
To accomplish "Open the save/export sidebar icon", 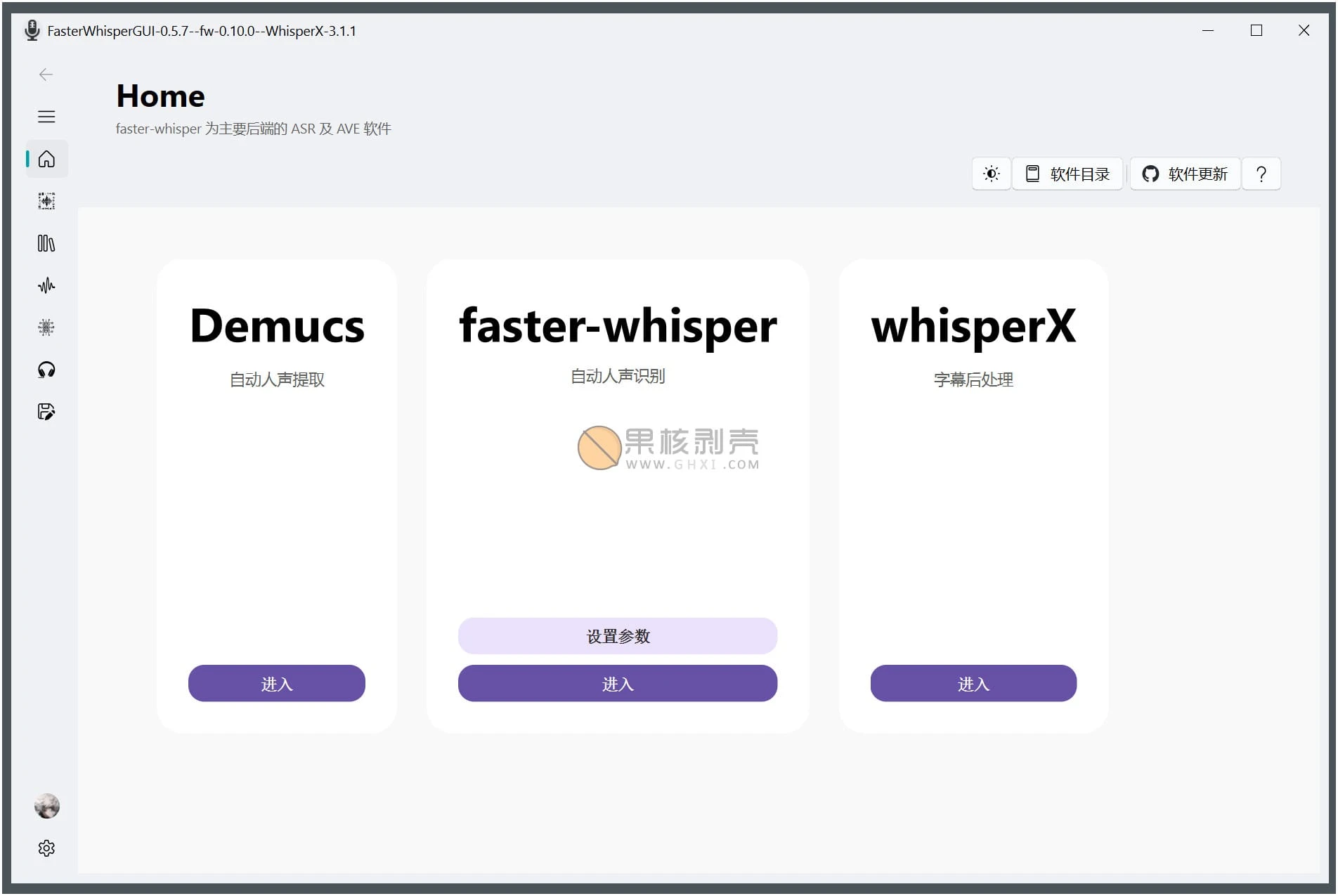I will [46, 411].
